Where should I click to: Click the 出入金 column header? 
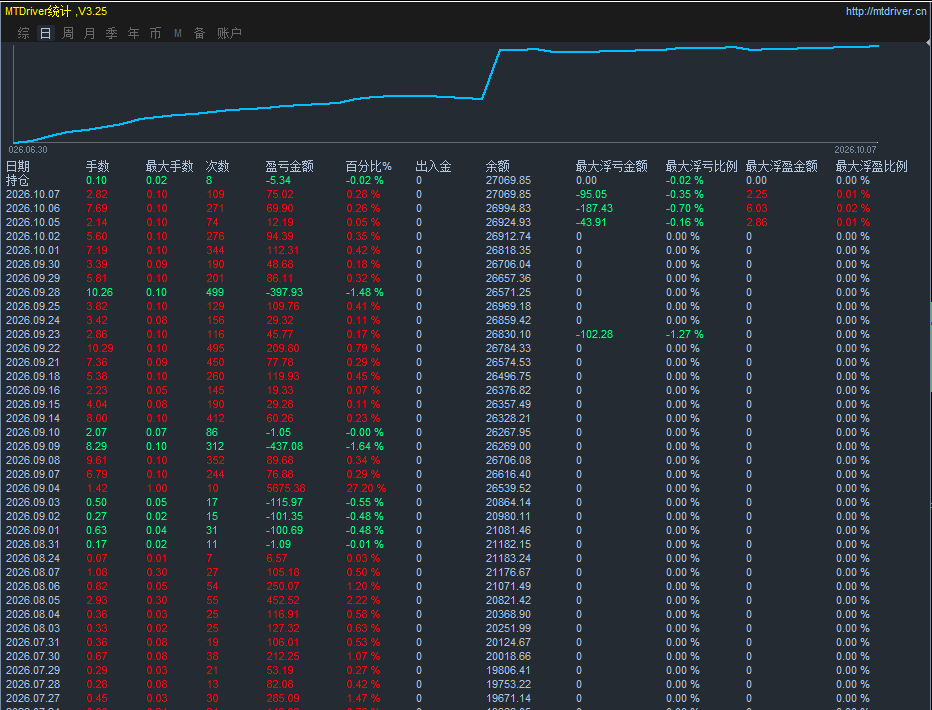[x=433, y=166]
